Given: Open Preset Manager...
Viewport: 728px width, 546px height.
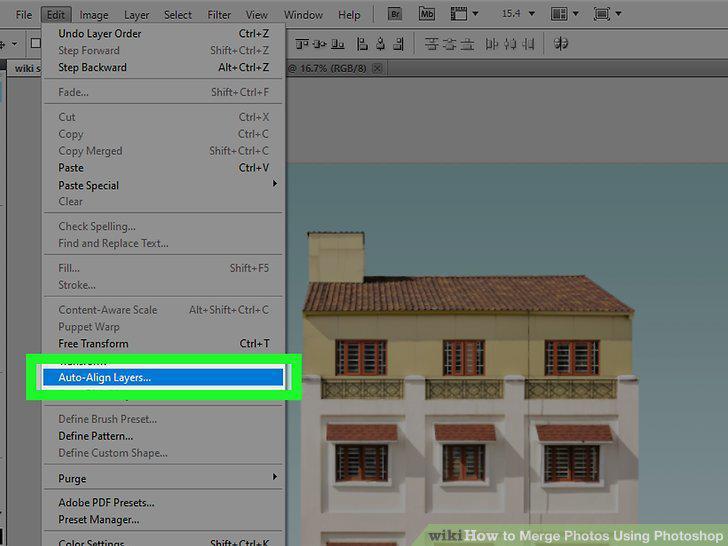Looking at the screenshot, I should (164, 520).
